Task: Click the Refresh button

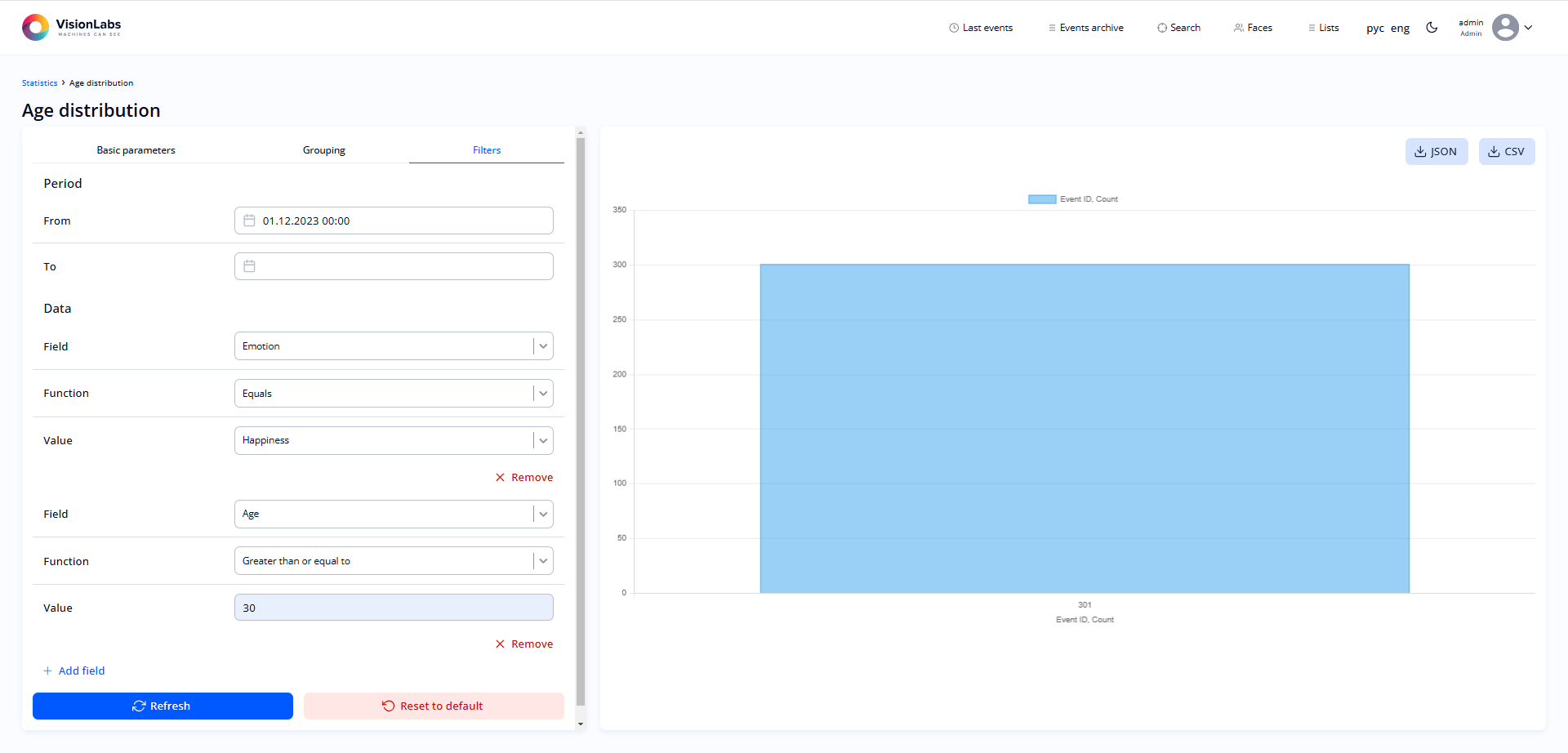Action: tap(163, 706)
